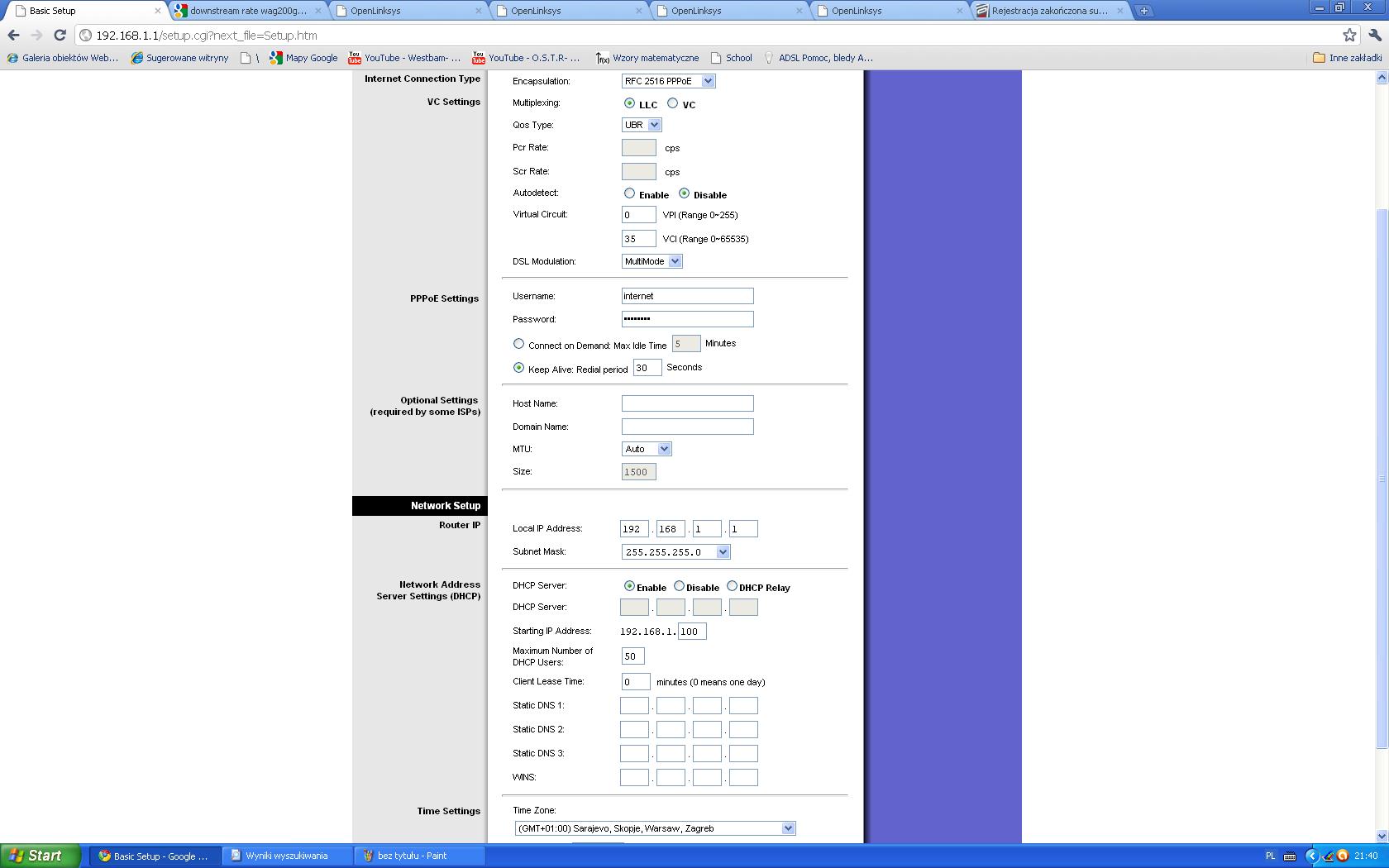
Task: Click the browser back arrow
Action: (x=13, y=36)
